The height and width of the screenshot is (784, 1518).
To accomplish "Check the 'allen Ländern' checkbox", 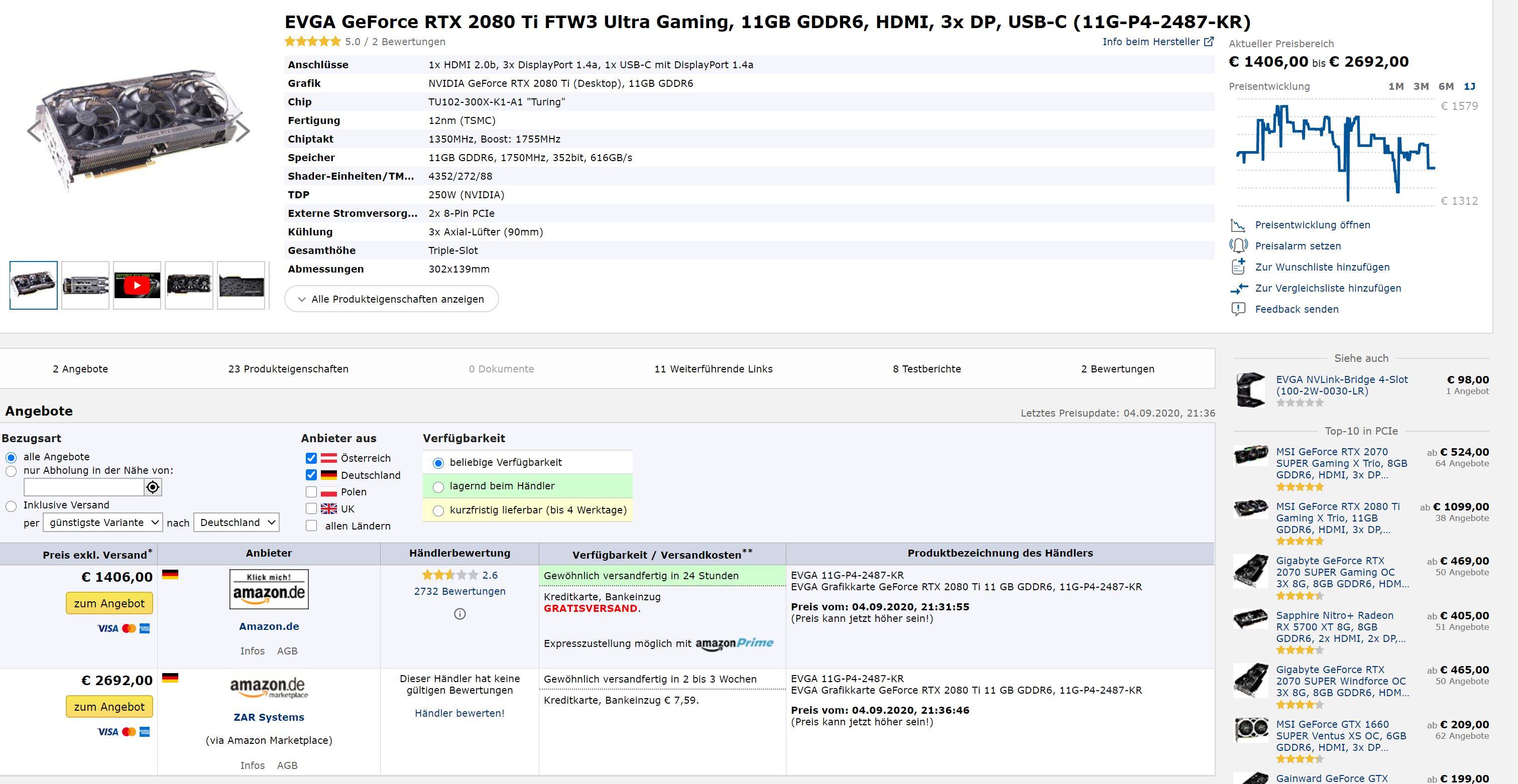I will coord(311,526).
